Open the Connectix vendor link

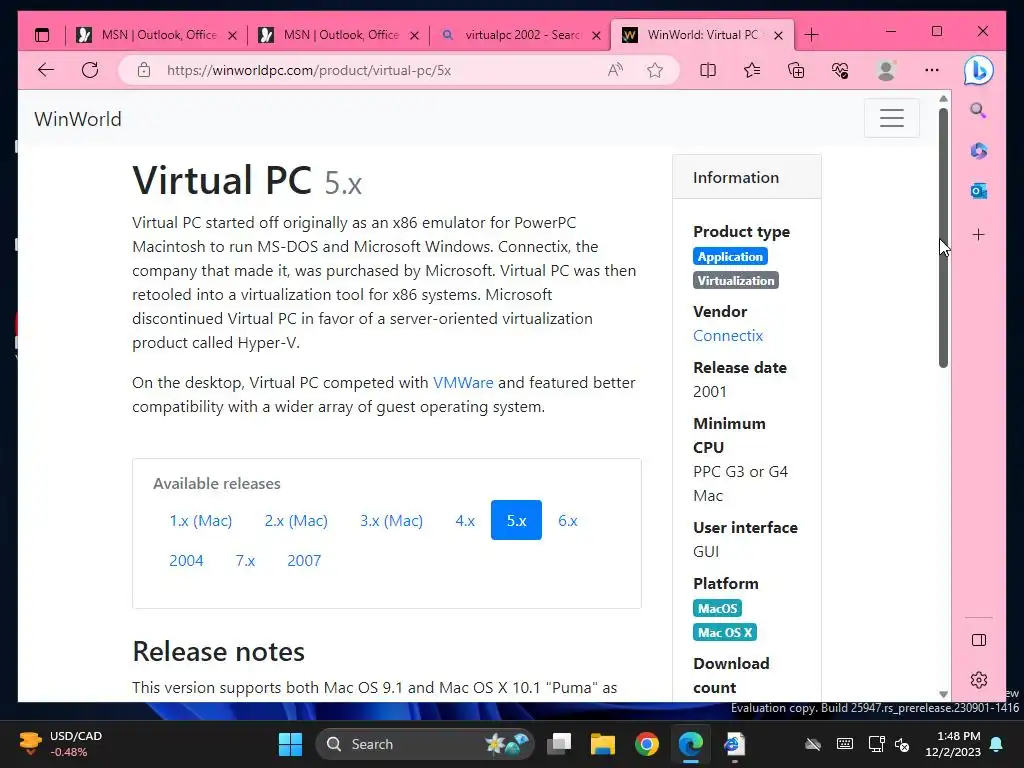tap(728, 336)
